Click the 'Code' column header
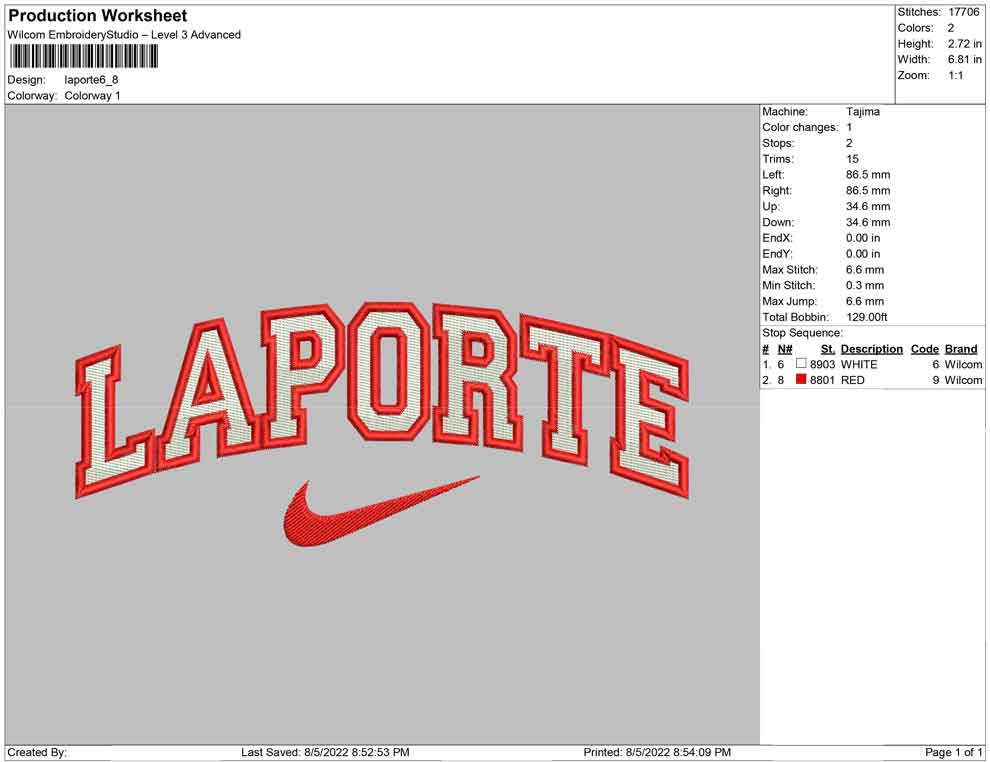 click(x=924, y=349)
